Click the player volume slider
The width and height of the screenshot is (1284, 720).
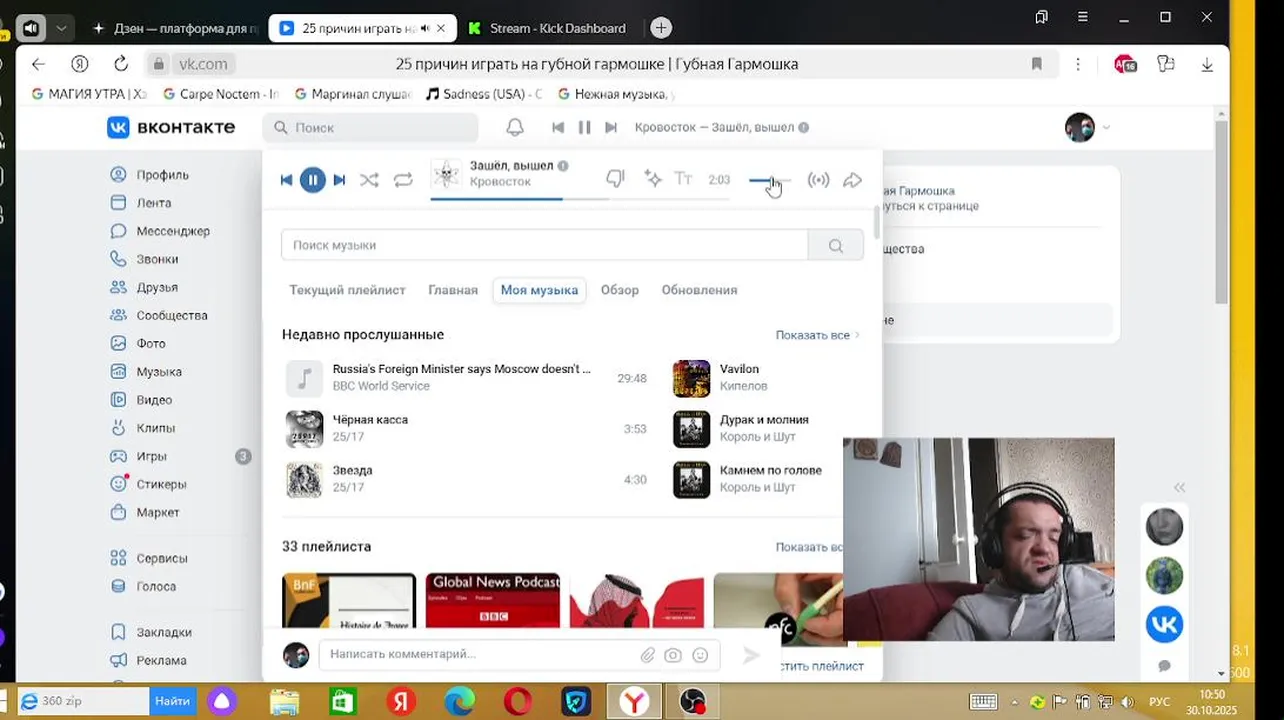click(x=769, y=180)
